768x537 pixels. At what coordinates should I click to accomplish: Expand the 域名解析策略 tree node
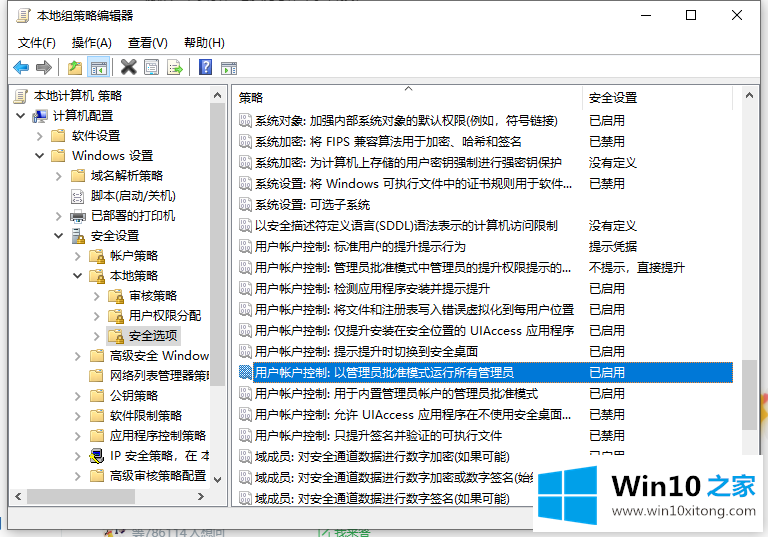[59, 176]
